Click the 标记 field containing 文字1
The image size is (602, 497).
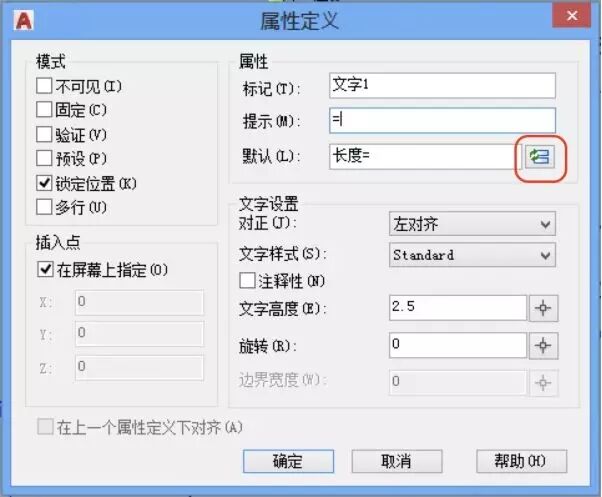(x=441, y=86)
